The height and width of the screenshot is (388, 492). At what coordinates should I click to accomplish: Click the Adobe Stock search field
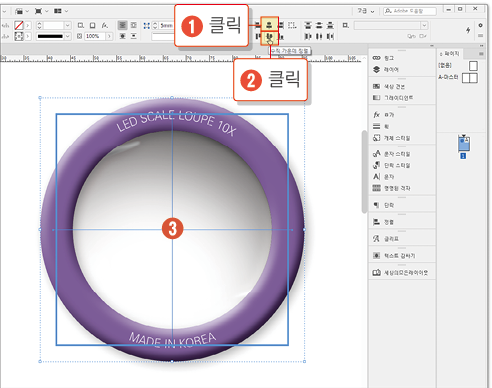click(x=410, y=11)
